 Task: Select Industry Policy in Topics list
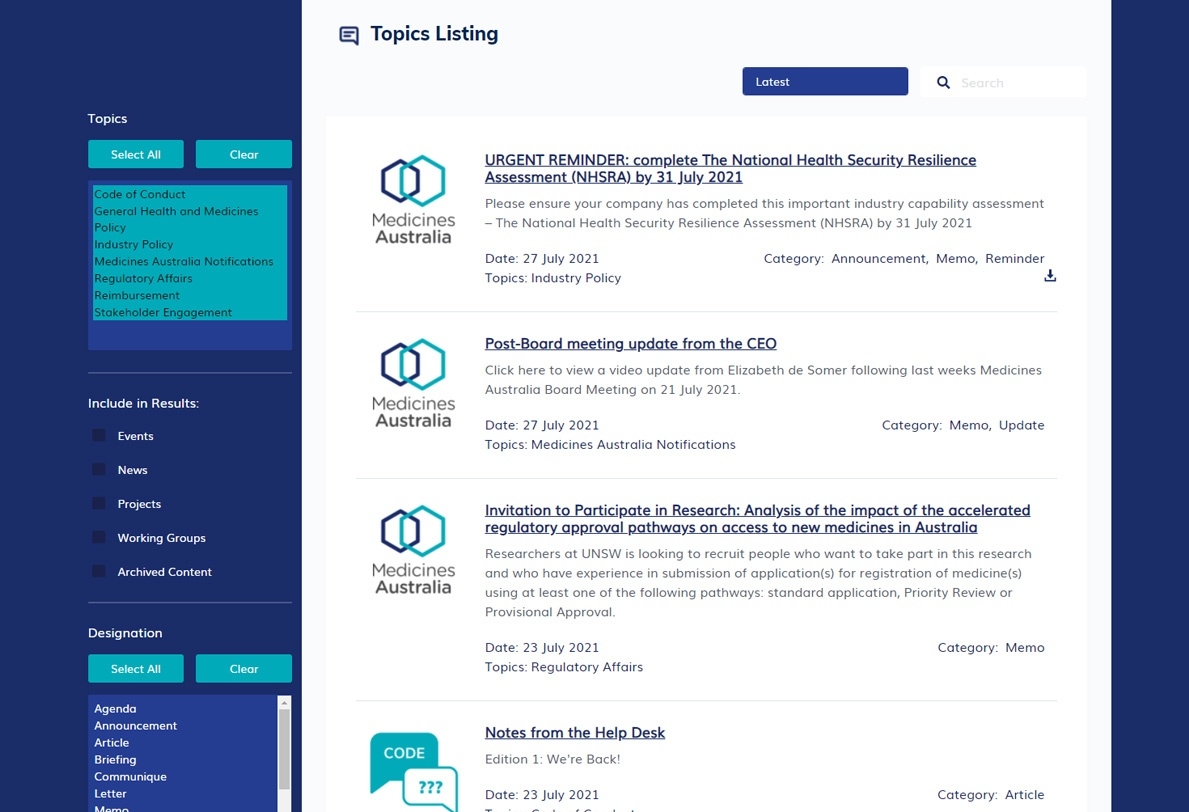click(190, 244)
